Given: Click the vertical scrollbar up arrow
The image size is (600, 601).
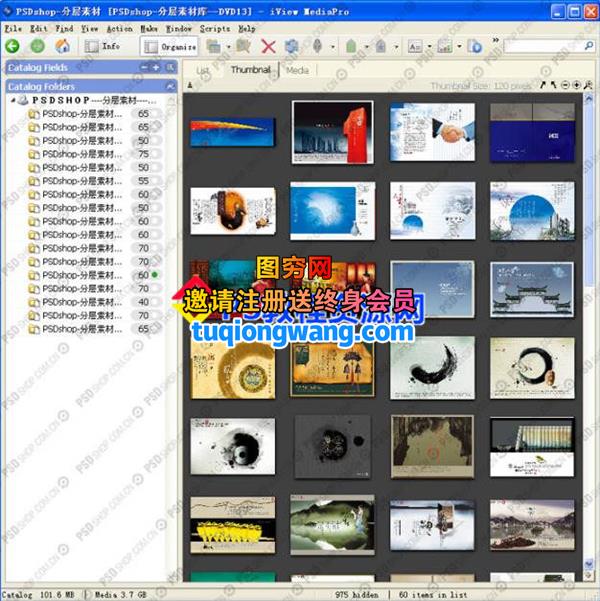Looking at the screenshot, I should coord(588,99).
